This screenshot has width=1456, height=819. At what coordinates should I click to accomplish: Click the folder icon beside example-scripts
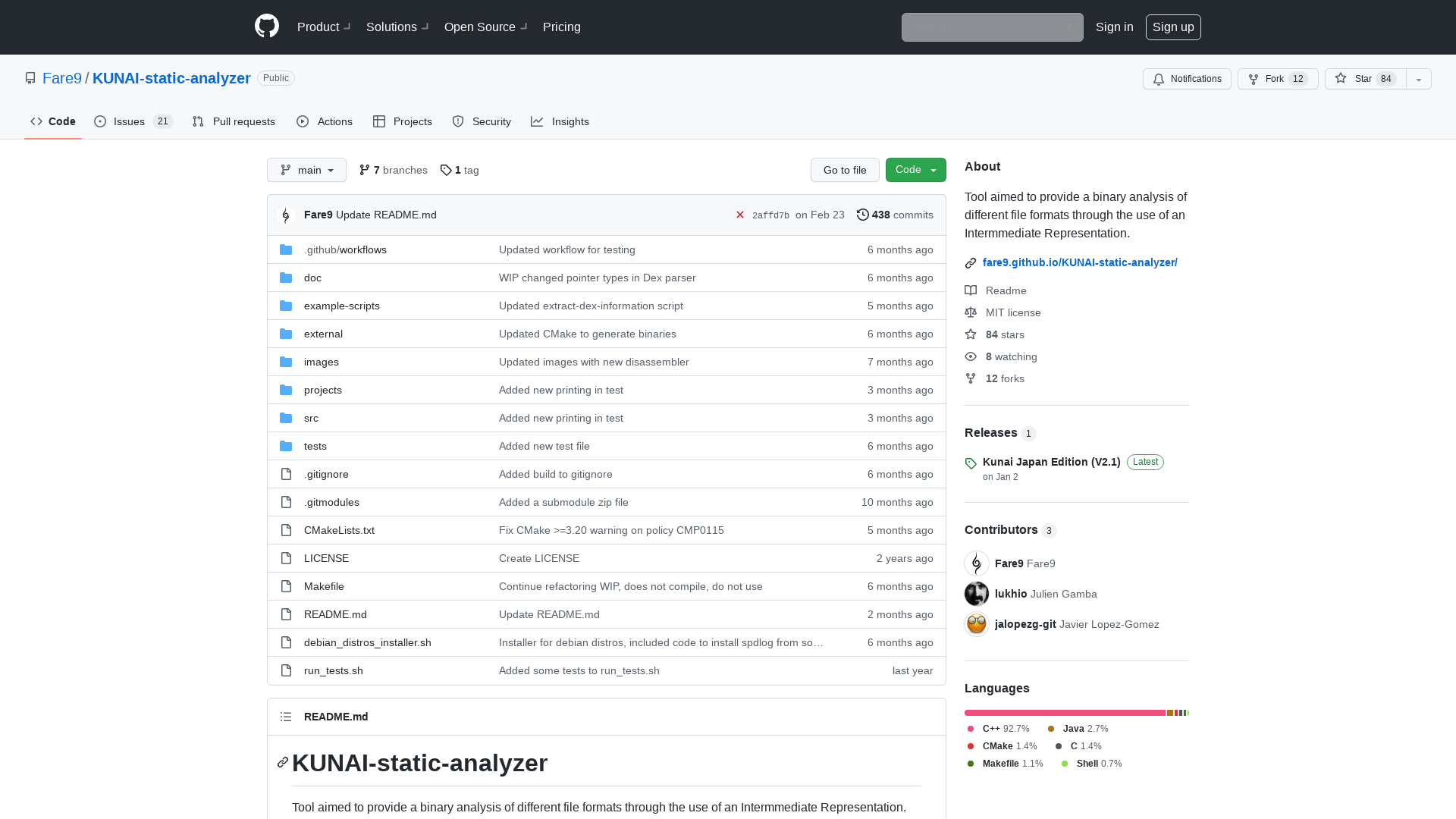click(286, 306)
